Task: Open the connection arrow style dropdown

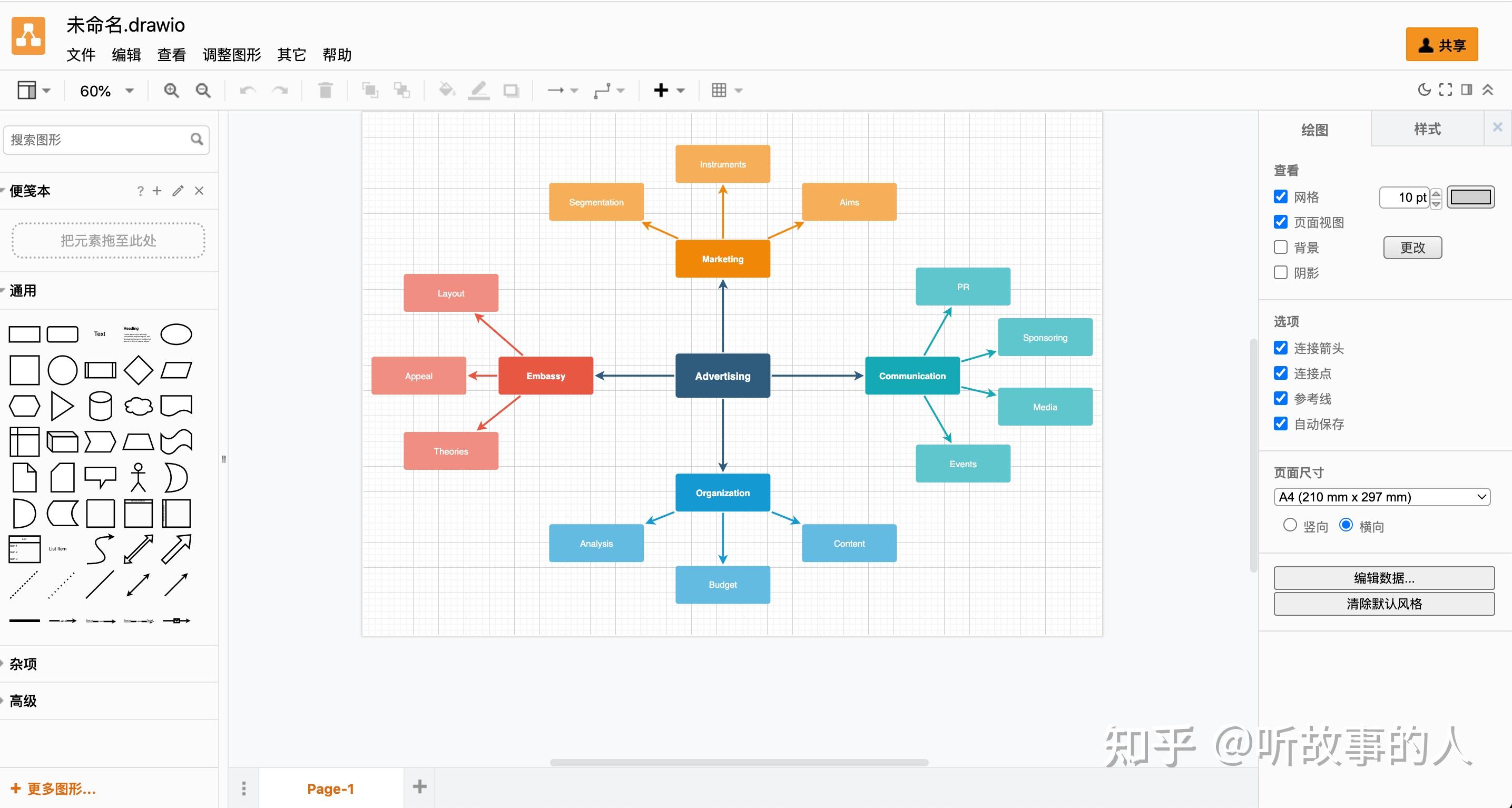Action: pos(562,91)
